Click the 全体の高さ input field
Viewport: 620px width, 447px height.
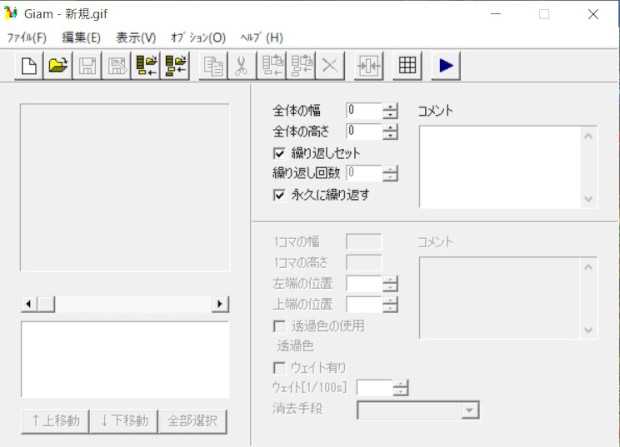coord(364,132)
